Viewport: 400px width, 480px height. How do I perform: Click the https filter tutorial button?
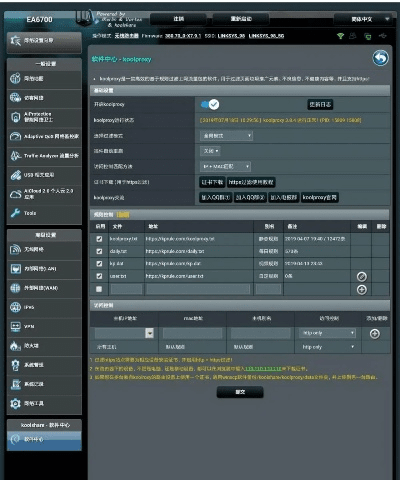click(x=251, y=182)
